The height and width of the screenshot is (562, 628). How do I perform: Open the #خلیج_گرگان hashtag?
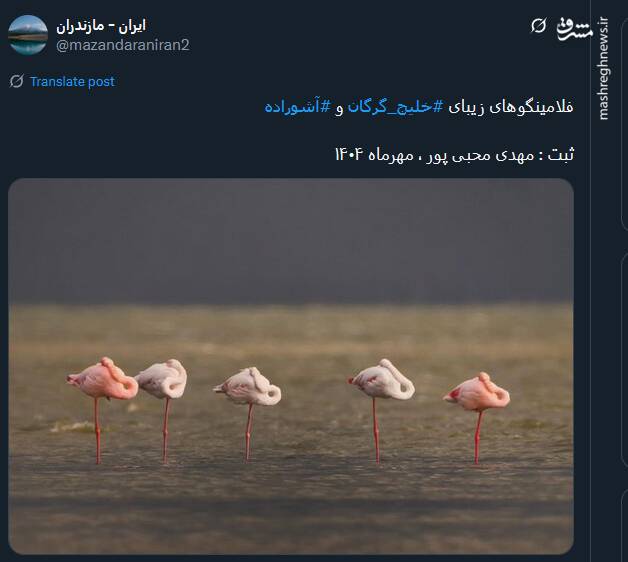[396, 107]
